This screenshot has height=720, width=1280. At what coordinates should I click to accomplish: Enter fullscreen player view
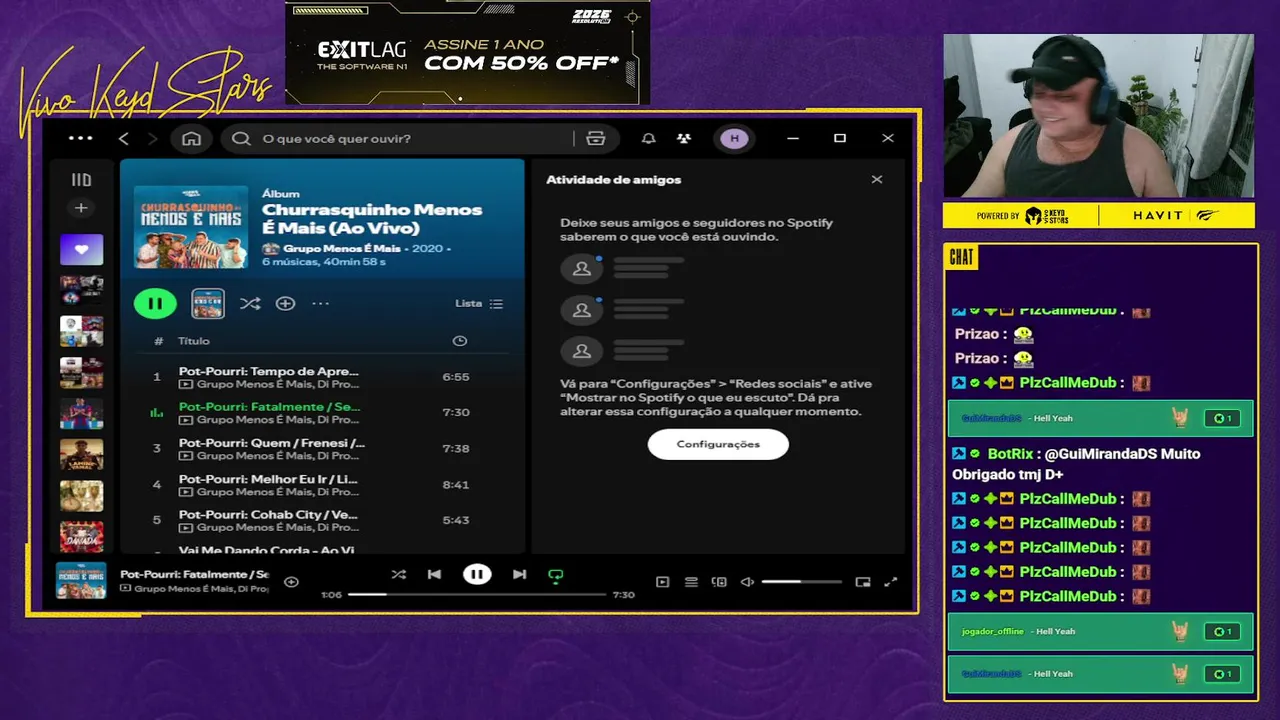(x=891, y=581)
